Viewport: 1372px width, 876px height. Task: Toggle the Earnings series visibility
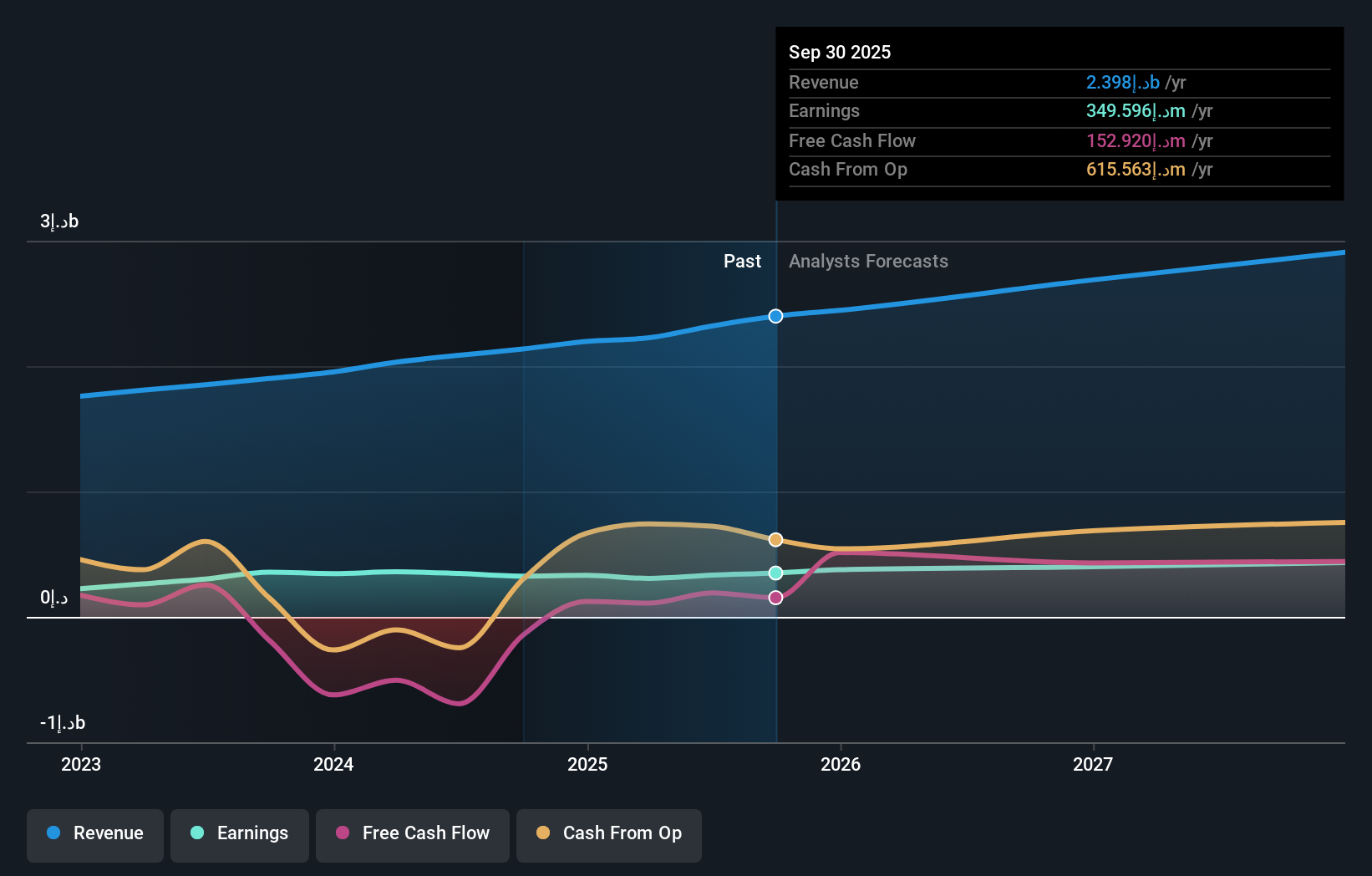[239, 834]
